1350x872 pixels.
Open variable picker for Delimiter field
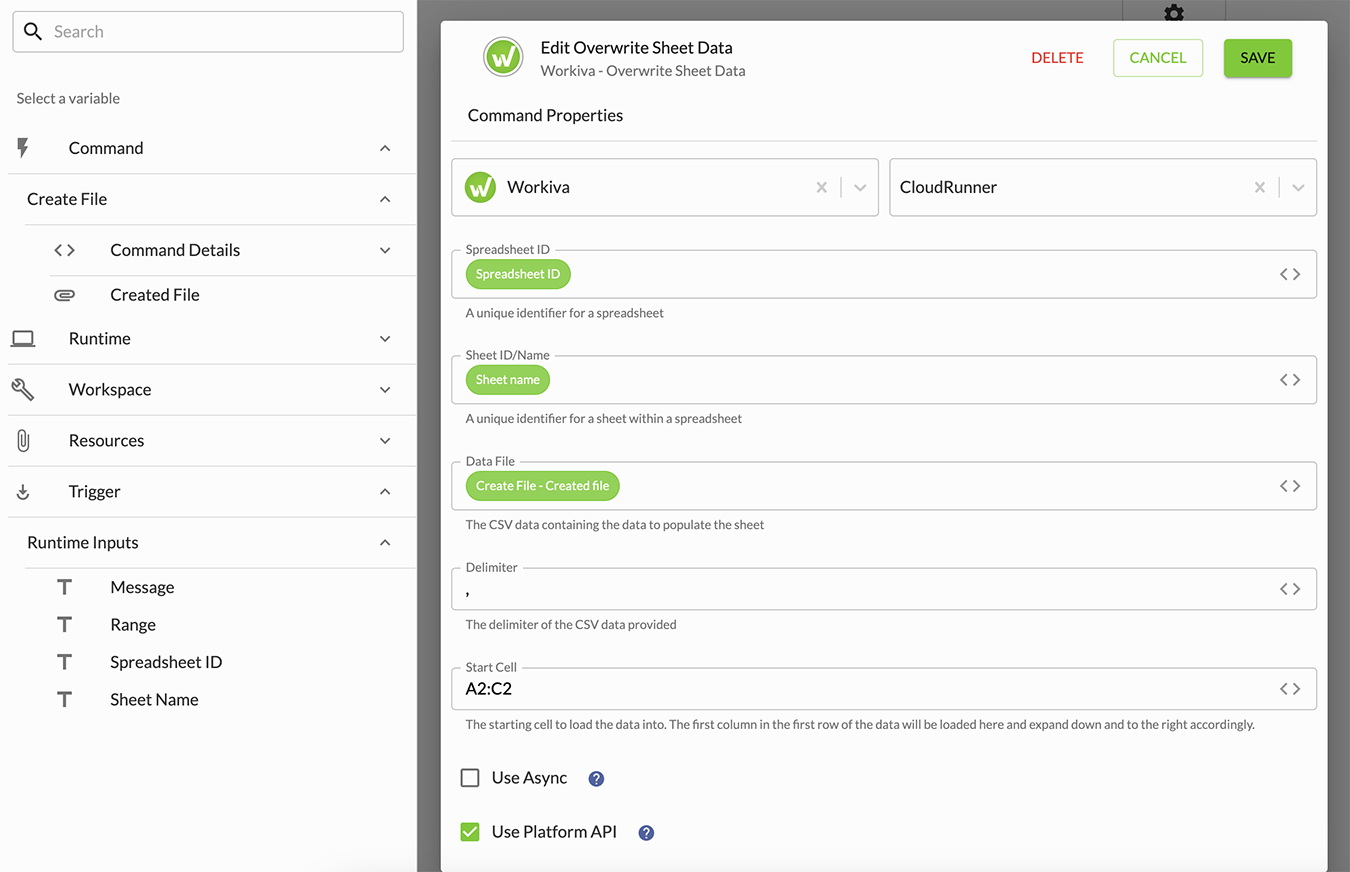pos(1290,589)
